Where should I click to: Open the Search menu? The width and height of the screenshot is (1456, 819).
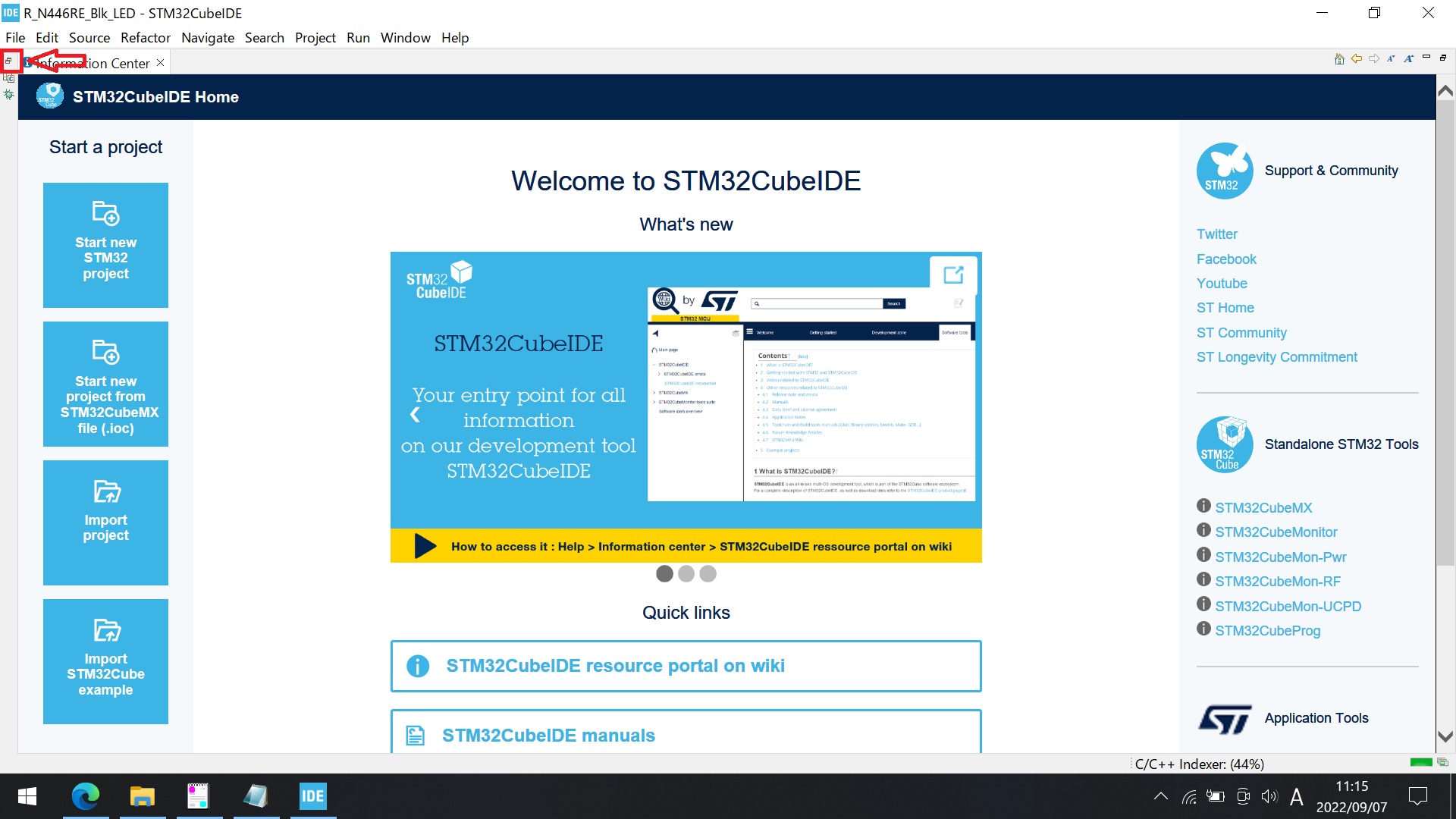coord(265,38)
